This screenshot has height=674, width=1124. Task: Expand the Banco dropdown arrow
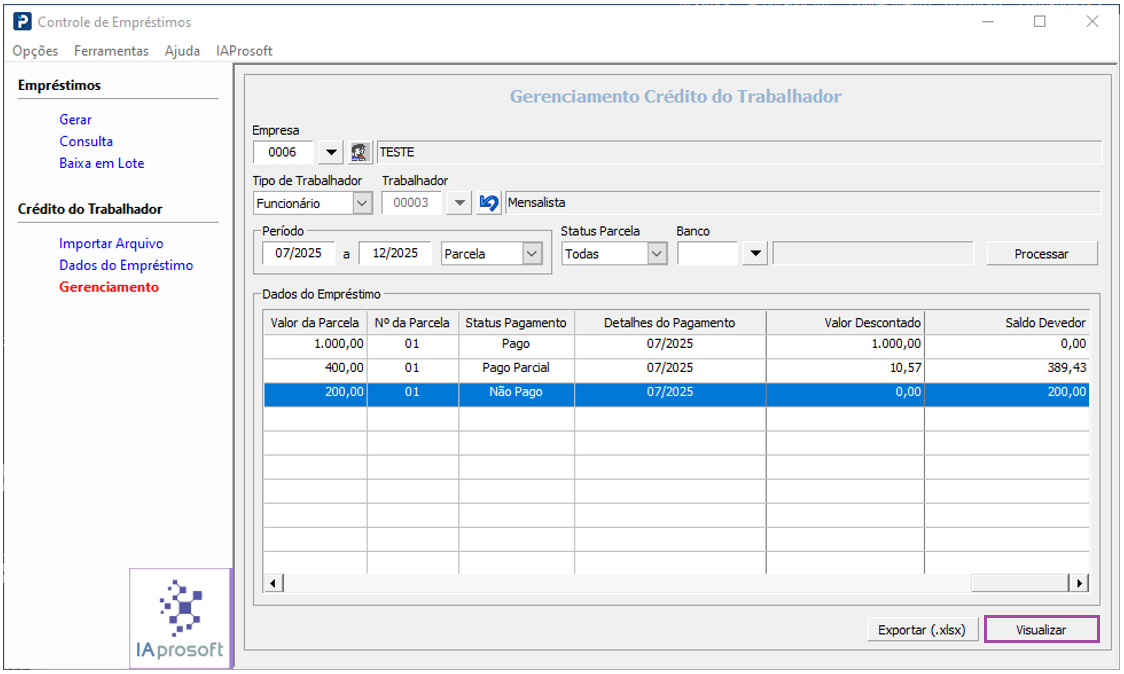tap(756, 254)
